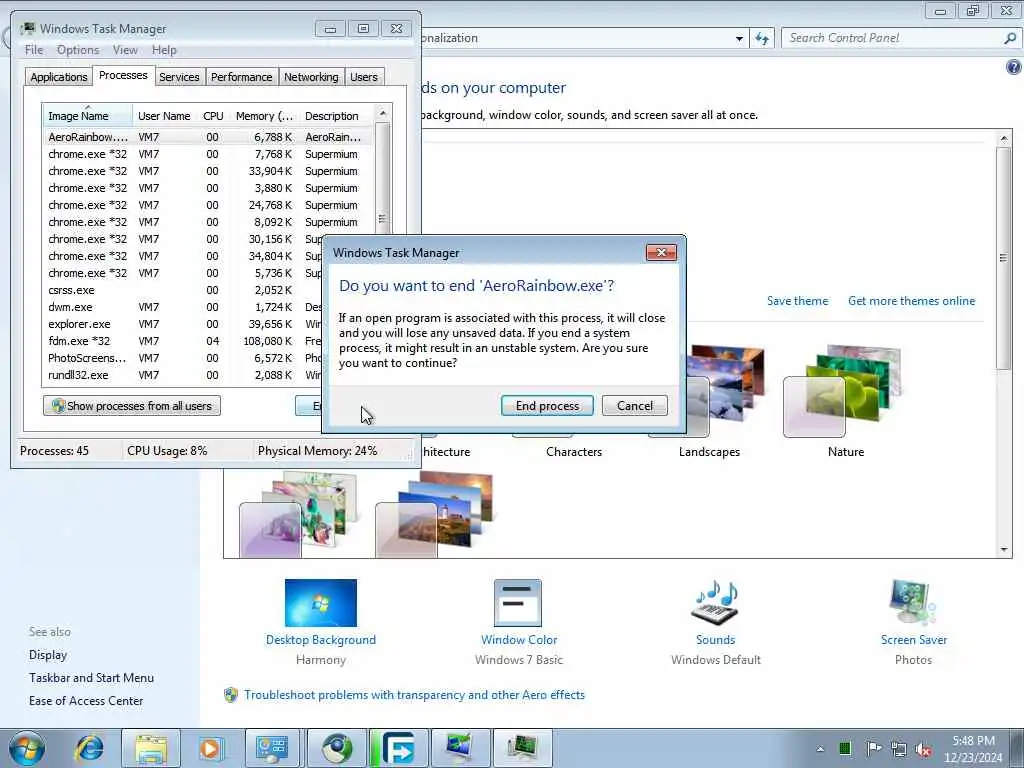Select the explorer.exe process row
Image resolution: width=1024 pixels, height=768 pixels.
tap(183, 324)
